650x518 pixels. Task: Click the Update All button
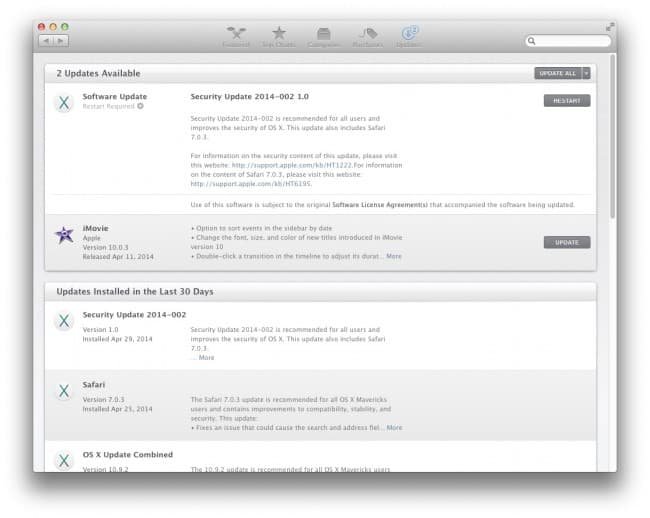(x=558, y=73)
